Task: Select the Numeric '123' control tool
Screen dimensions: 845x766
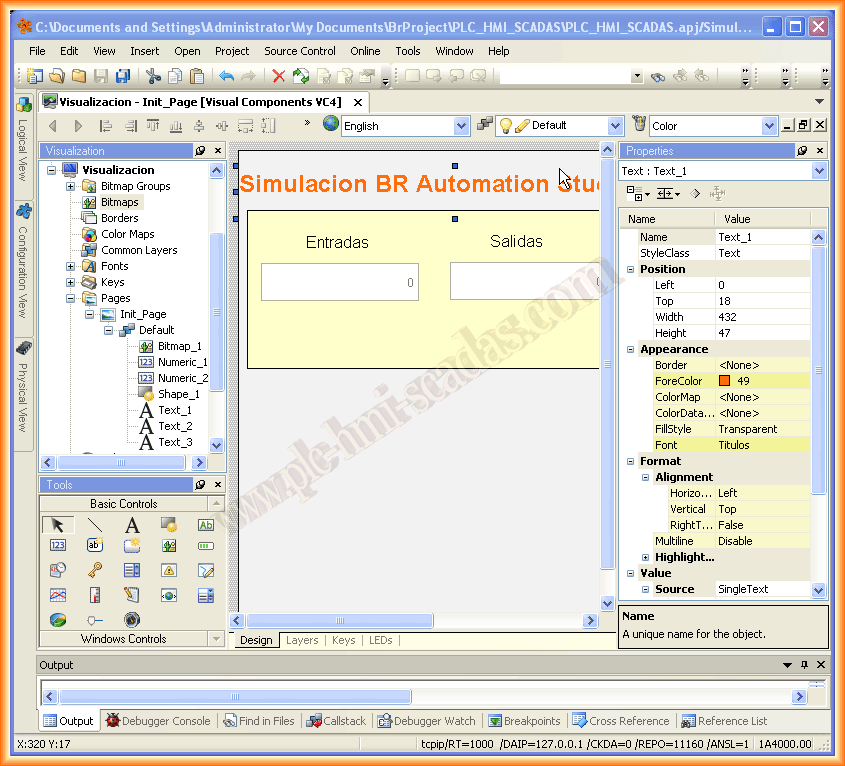Action: click(57, 546)
